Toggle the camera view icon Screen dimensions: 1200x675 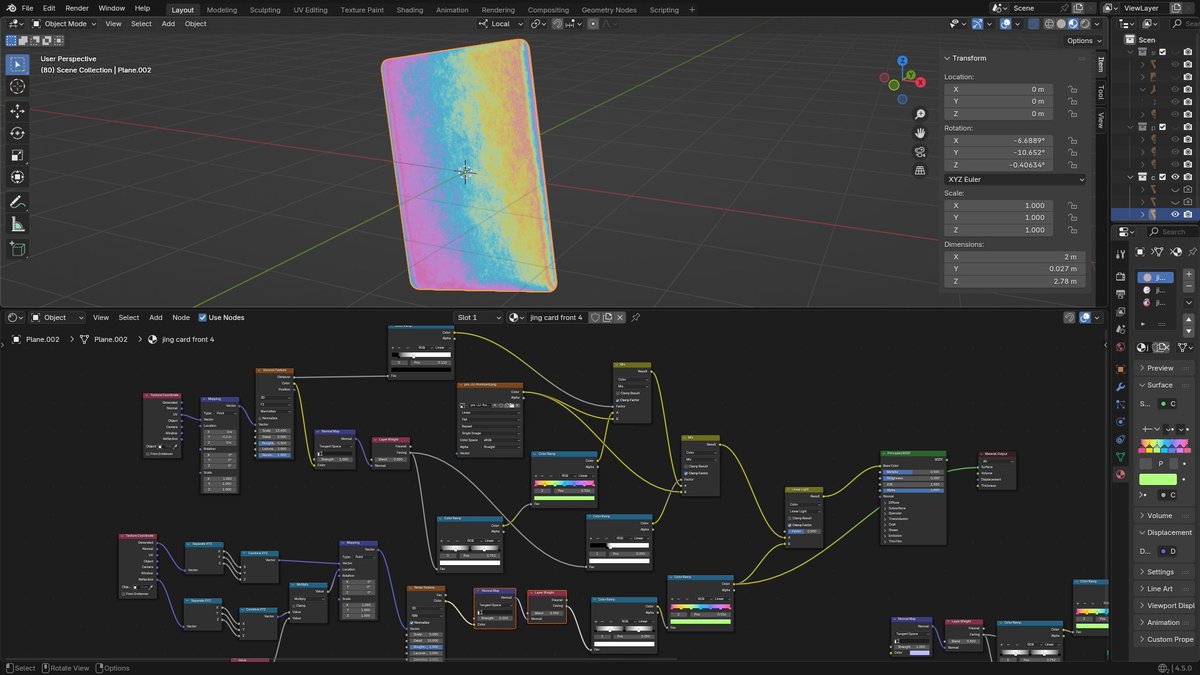920,151
